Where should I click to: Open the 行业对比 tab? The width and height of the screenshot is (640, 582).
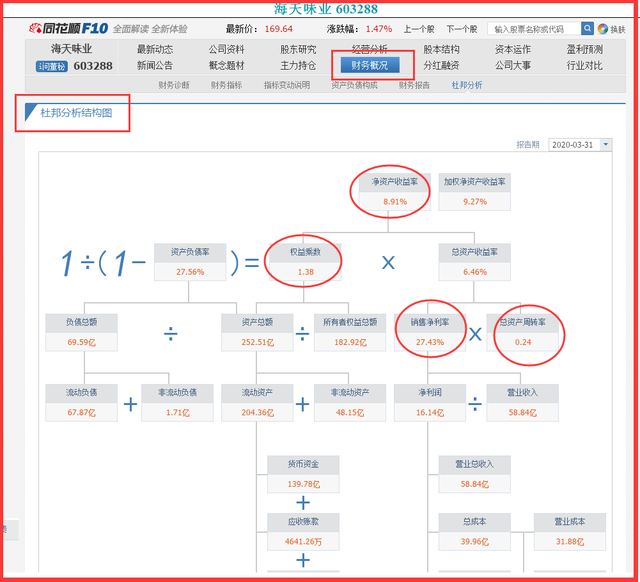point(584,65)
